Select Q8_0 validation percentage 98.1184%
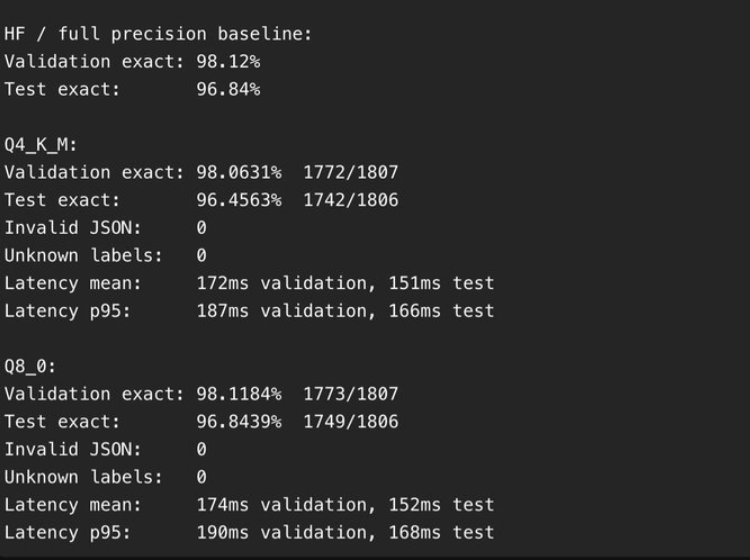Screen dimensions: 750x560 (x=239, y=394)
